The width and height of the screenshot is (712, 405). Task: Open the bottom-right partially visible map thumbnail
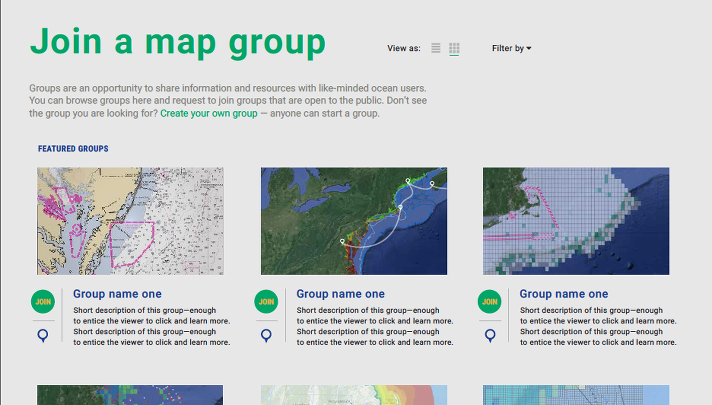576,395
